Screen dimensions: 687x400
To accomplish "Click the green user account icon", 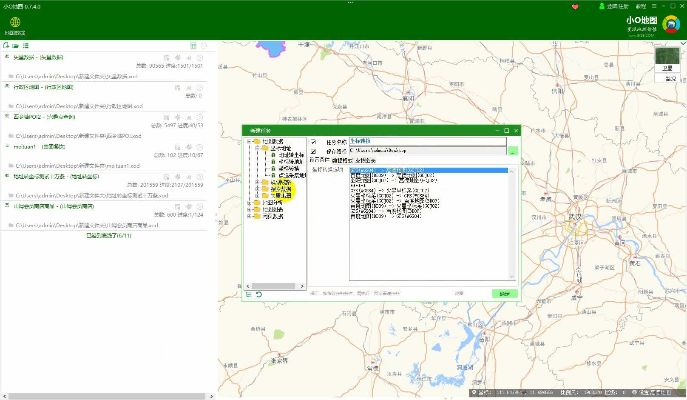I will coord(603,6).
